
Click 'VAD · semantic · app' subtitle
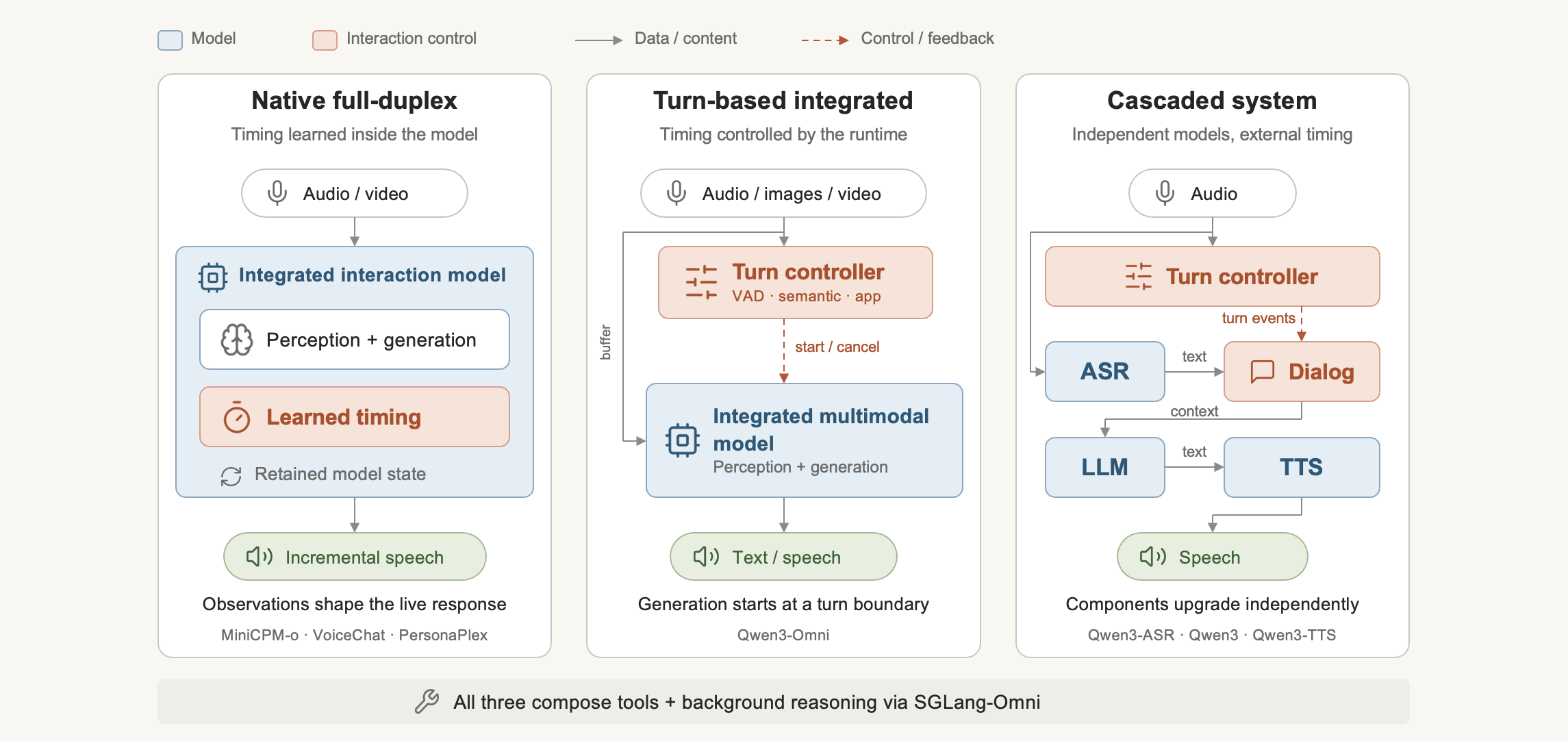coord(806,297)
